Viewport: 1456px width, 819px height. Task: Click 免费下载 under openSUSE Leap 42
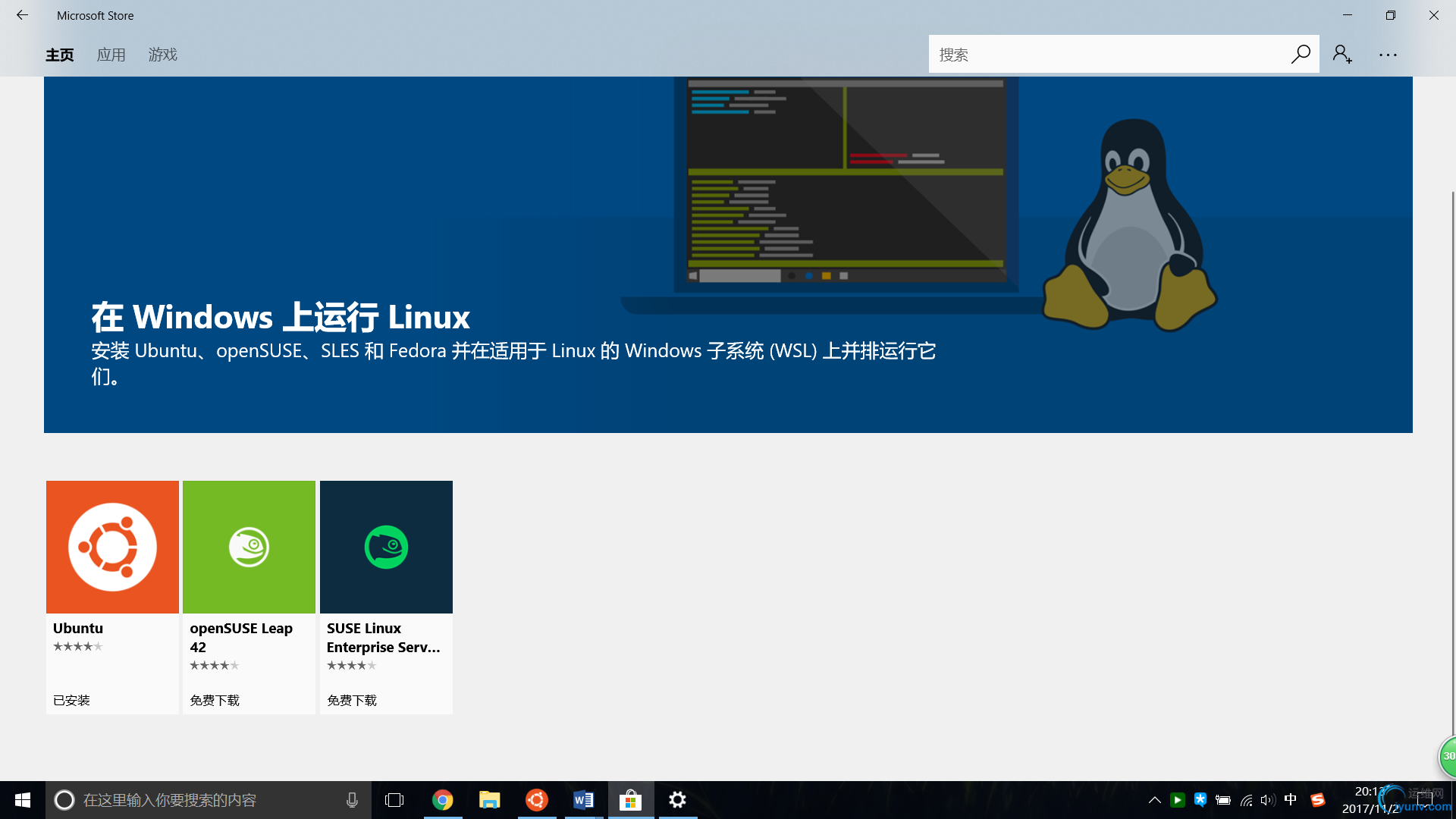(215, 700)
